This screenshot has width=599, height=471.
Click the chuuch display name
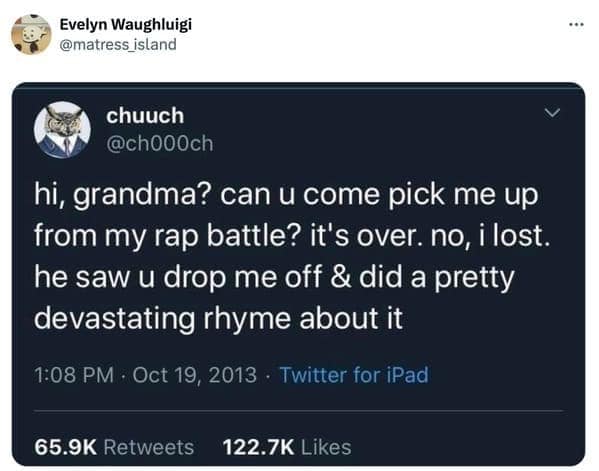click(x=145, y=115)
